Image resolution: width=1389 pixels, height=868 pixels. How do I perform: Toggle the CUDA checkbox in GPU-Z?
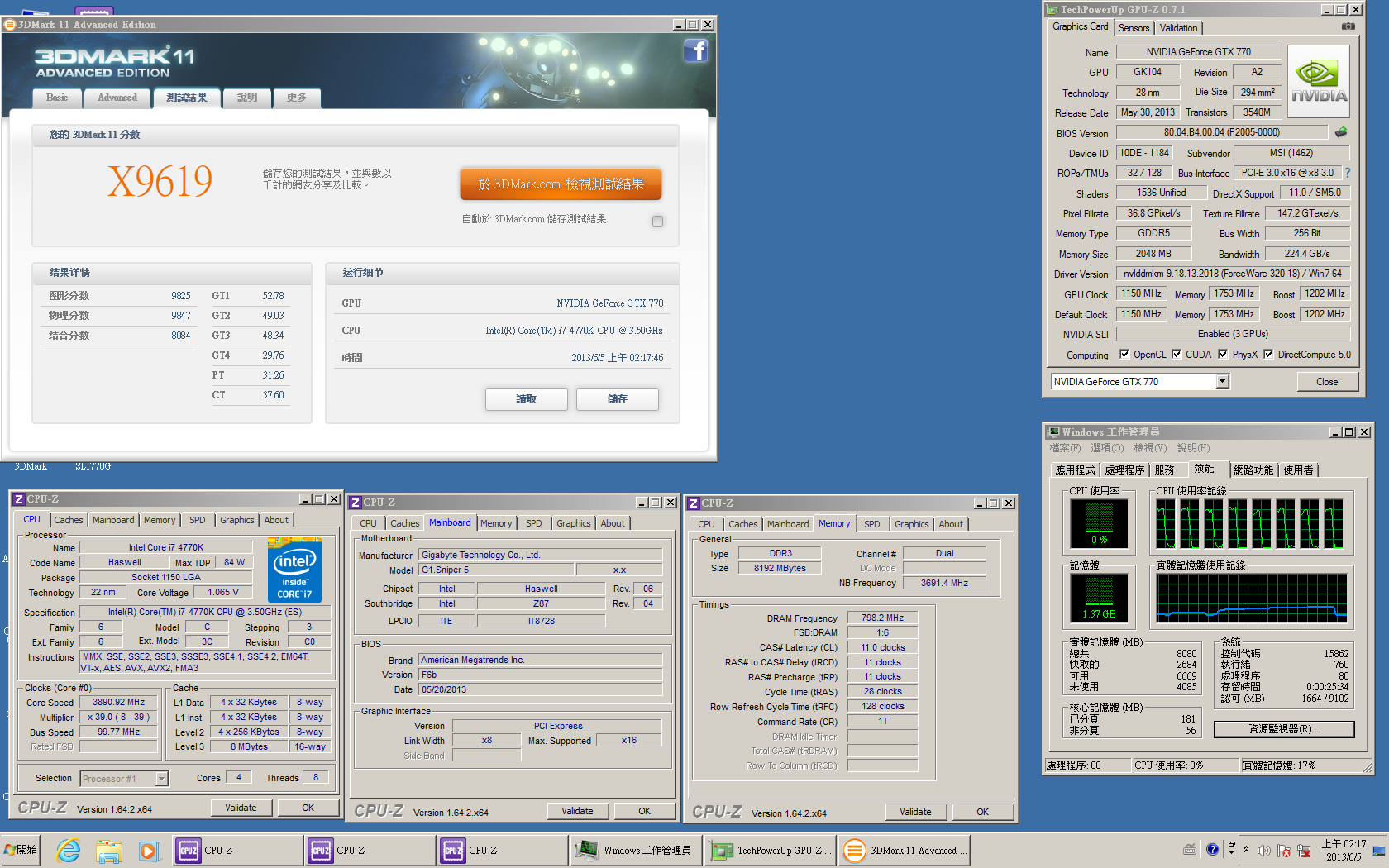pos(1177,354)
